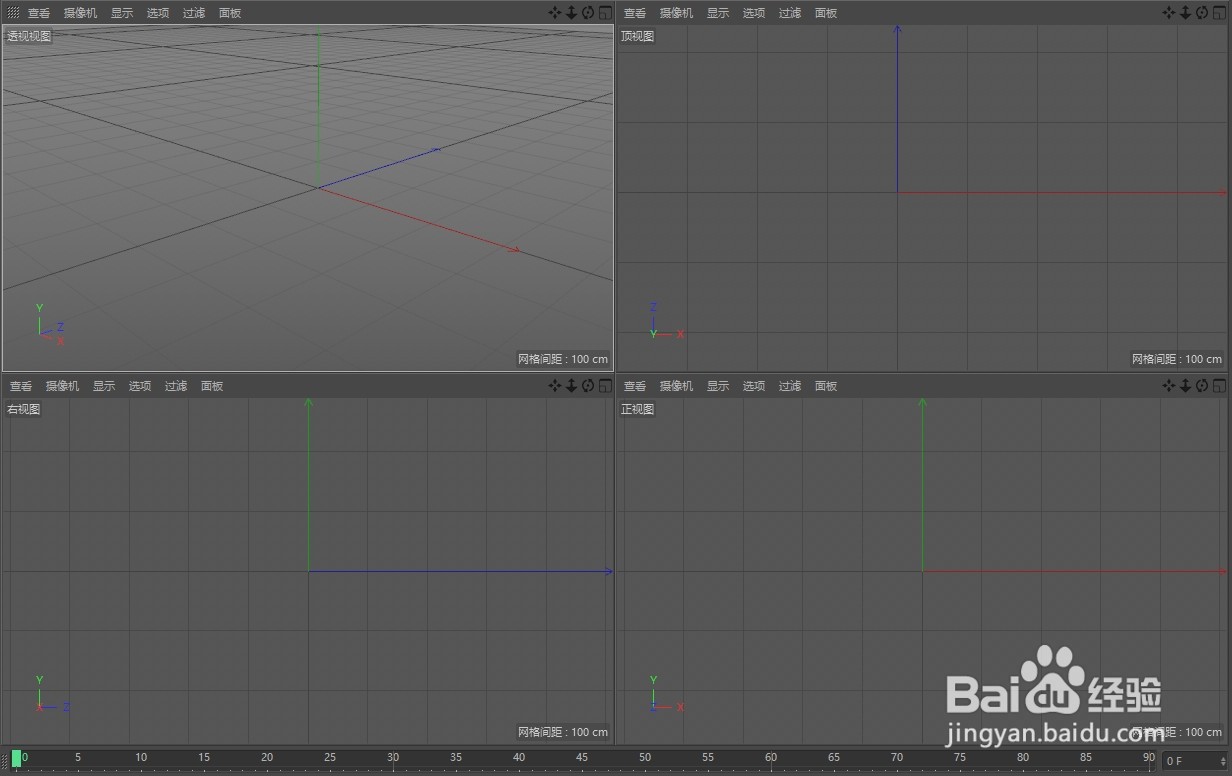Image resolution: width=1232 pixels, height=776 pixels.
Task: Toggle active view icon in perspective viewport
Action: 604,13
